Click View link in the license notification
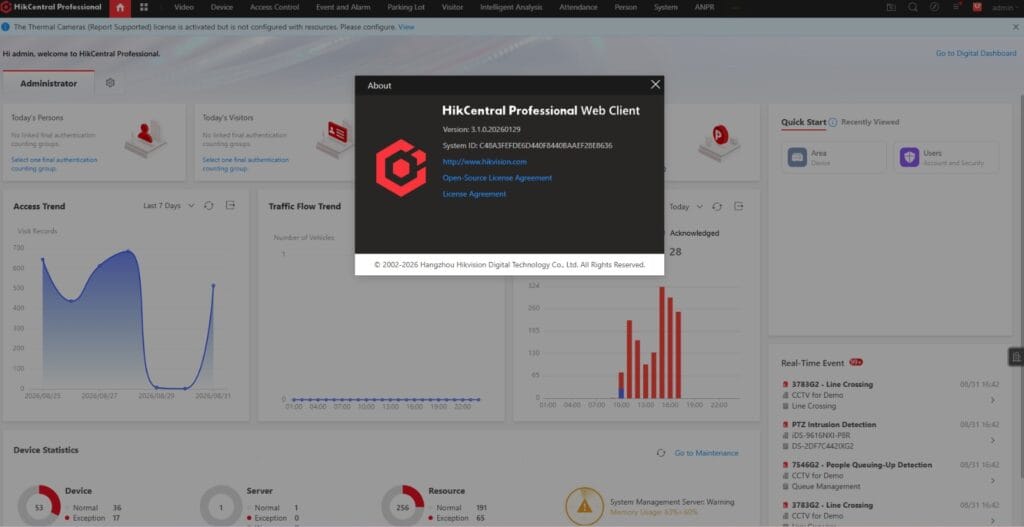This screenshot has width=1024, height=527. tap(406, 27)
